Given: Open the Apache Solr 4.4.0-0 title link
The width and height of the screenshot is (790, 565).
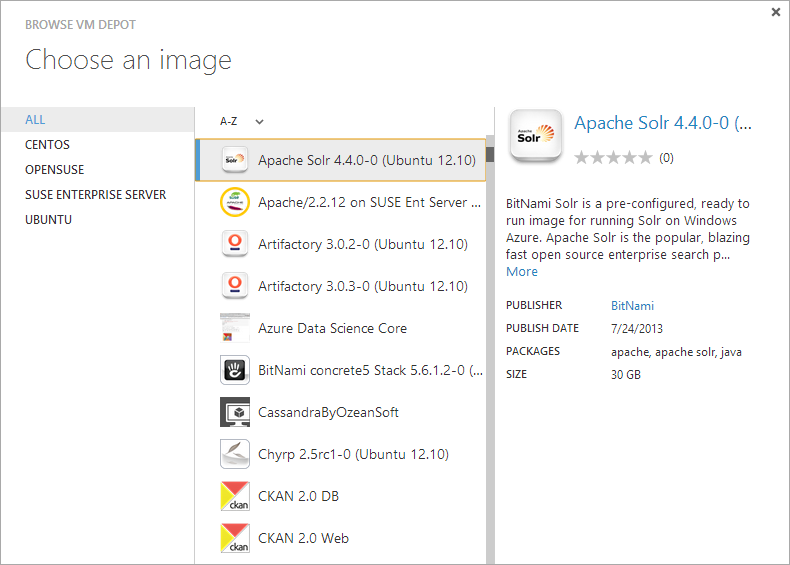Looking at the screenshot, I should pos(663,123).
